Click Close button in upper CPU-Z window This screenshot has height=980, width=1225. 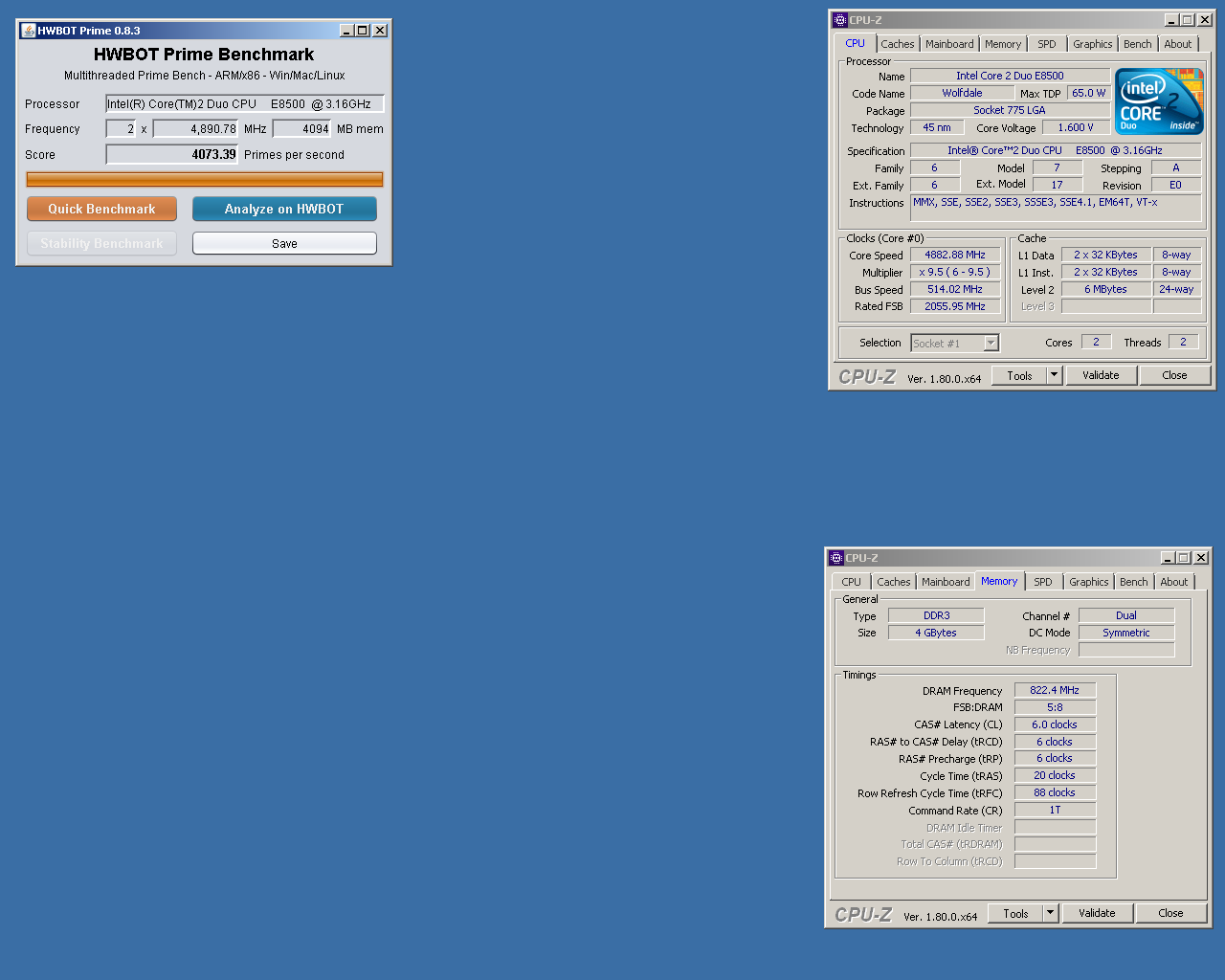coord(1174,375)
